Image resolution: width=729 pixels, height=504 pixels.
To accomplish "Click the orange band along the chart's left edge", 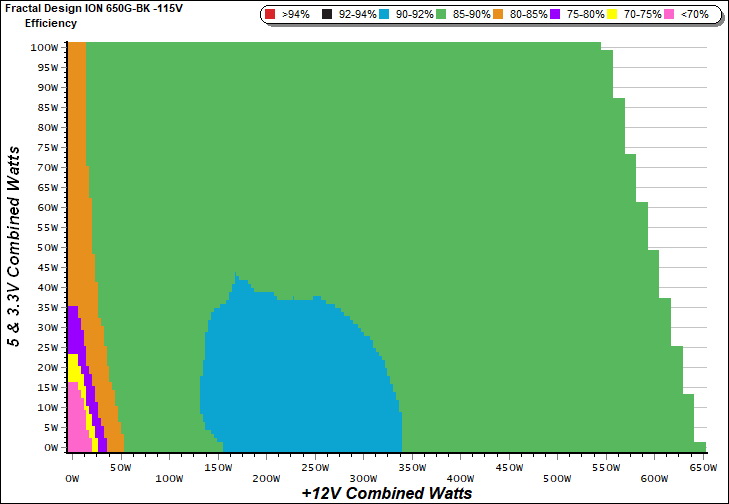I will pos(76,150).
